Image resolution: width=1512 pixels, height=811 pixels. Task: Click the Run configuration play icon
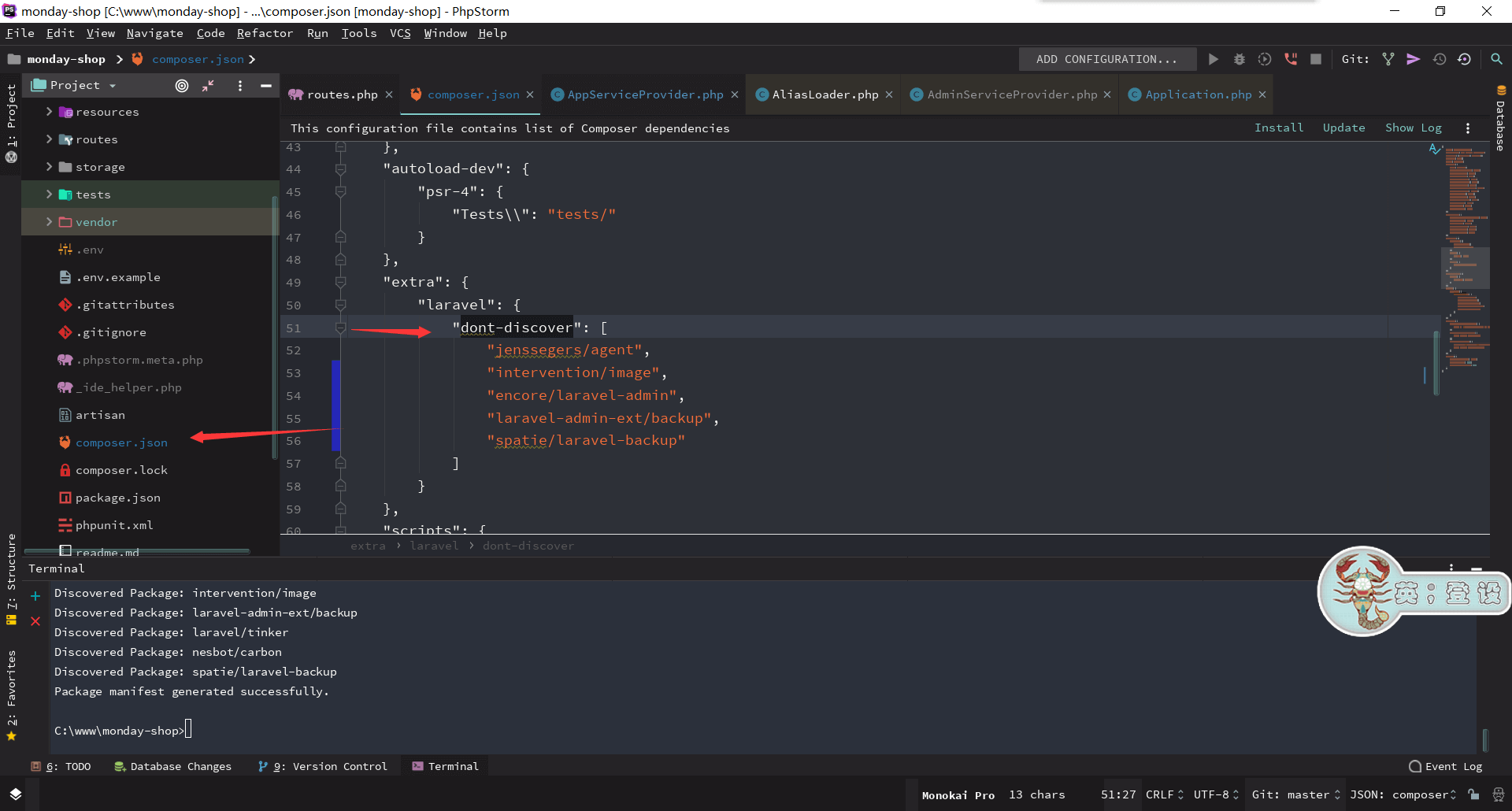pos(1213,59)
